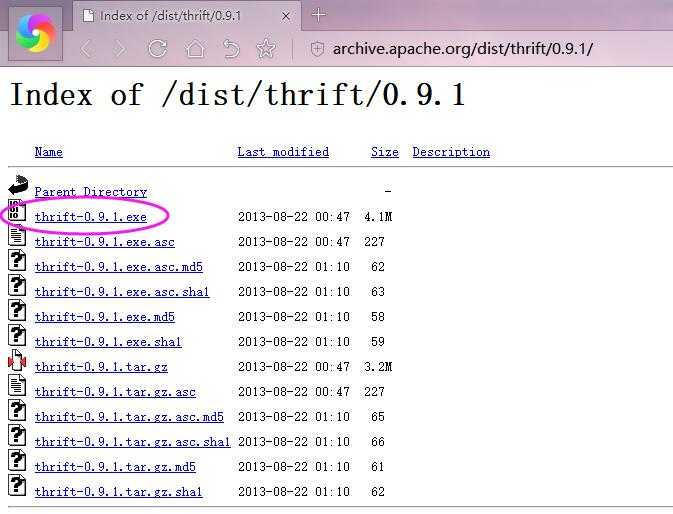The height and width of the screenshot is (514, 673).
Task: Click unknown-file icon beside thrift-0.9.1.exe.asc.md5
Action: 17,260
